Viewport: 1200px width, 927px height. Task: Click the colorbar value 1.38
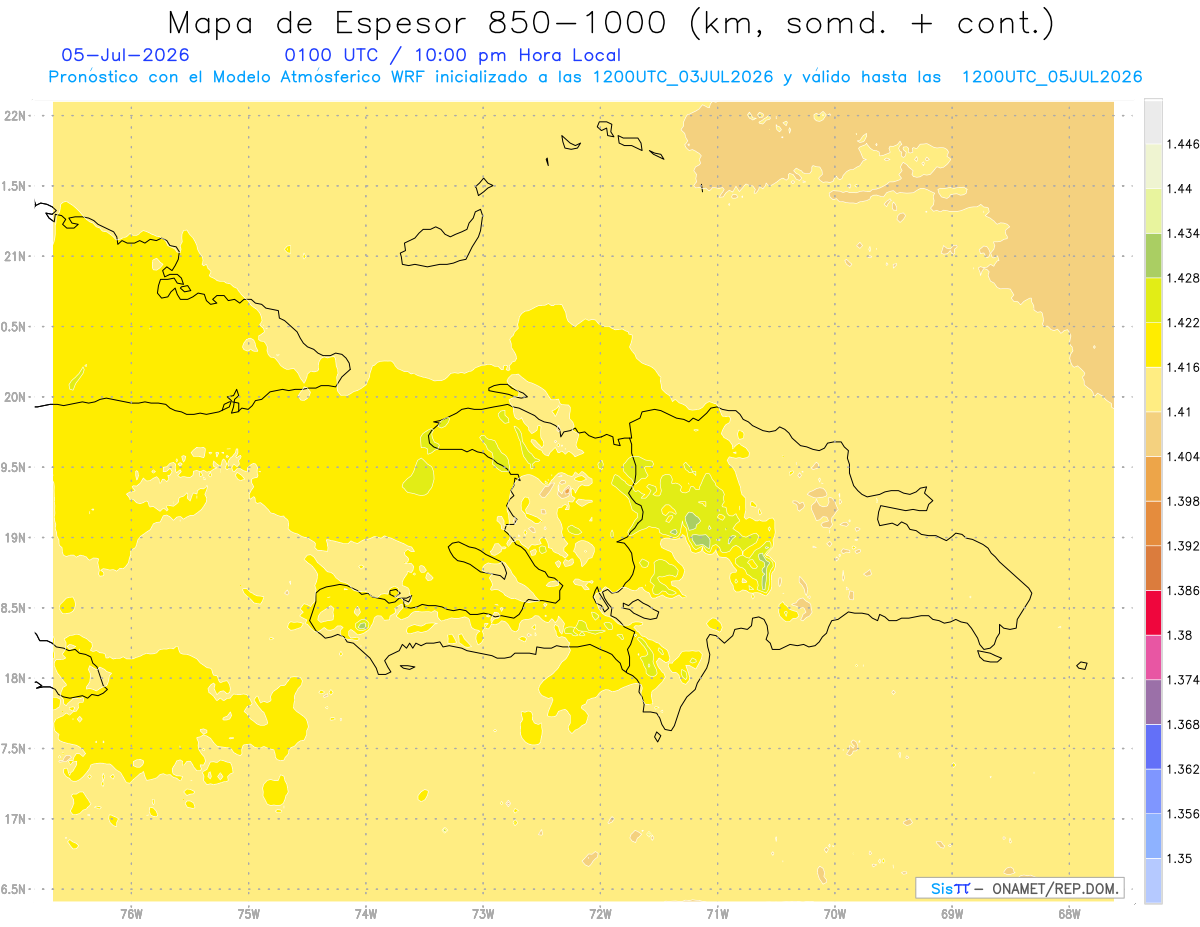1179,635
